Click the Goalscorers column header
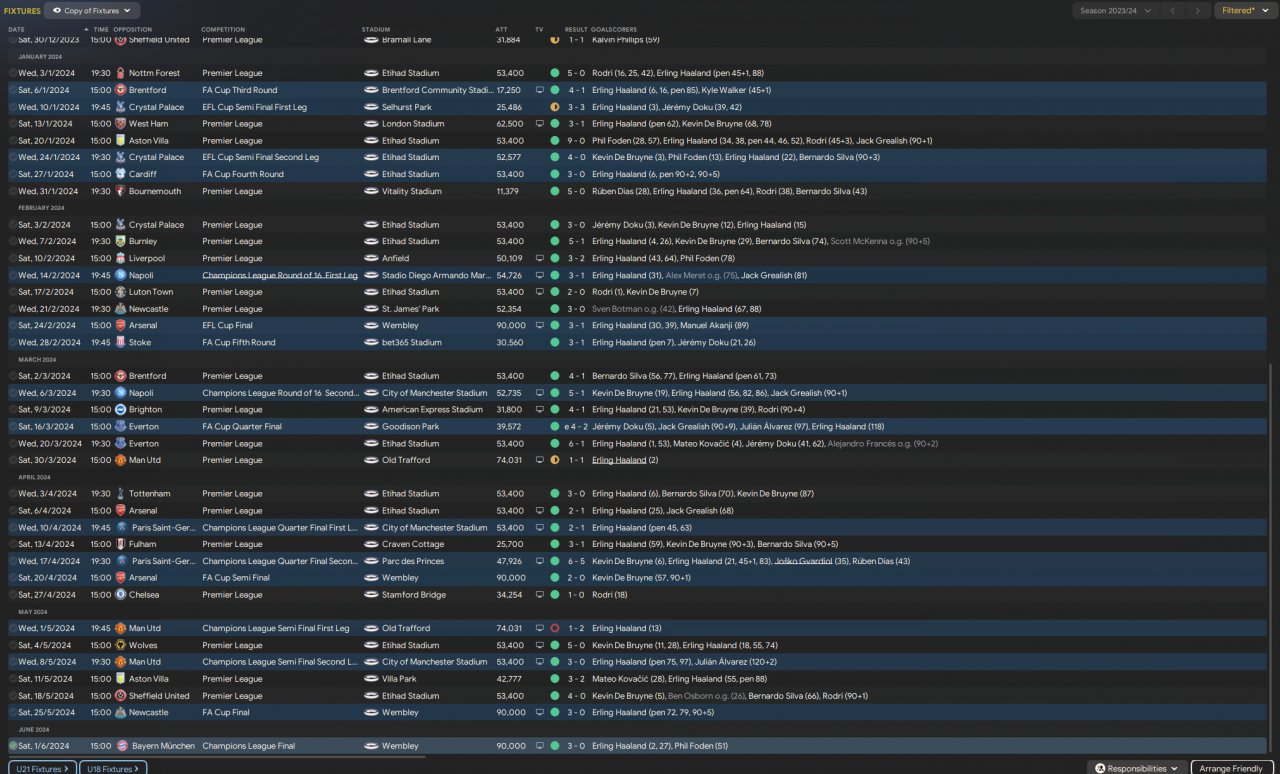Screen dimensions: 1280x774 click(x=613, y=29)
